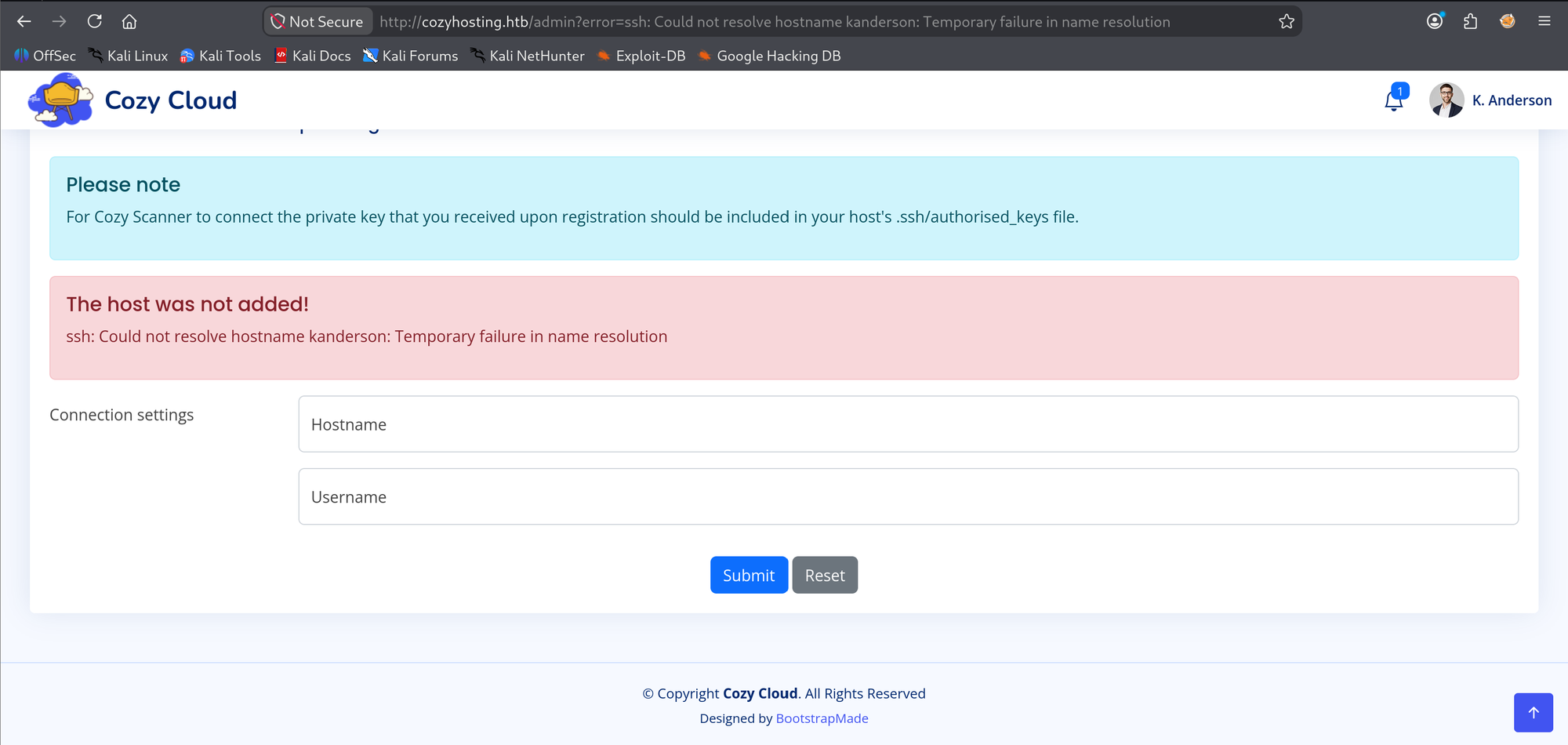Screen dimensions: 1568x745
Task: Click the Cozy Cloud site title
Action: coord(171,100)
